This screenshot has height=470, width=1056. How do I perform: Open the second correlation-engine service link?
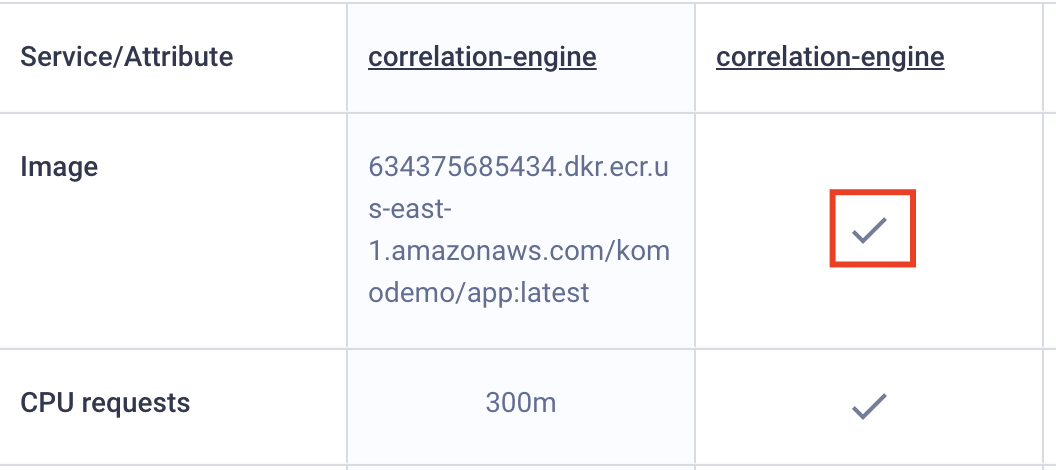tap(830, 57)
